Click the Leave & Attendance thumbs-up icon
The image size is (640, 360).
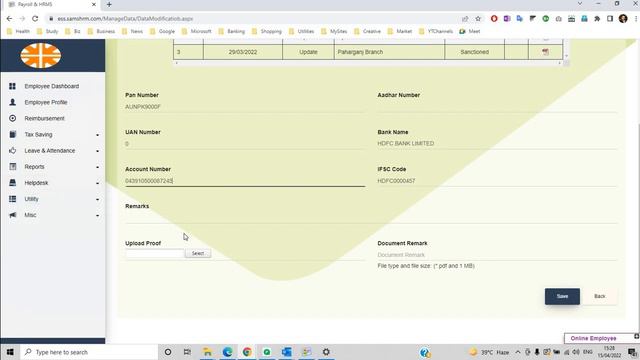(x=13, y=151)
